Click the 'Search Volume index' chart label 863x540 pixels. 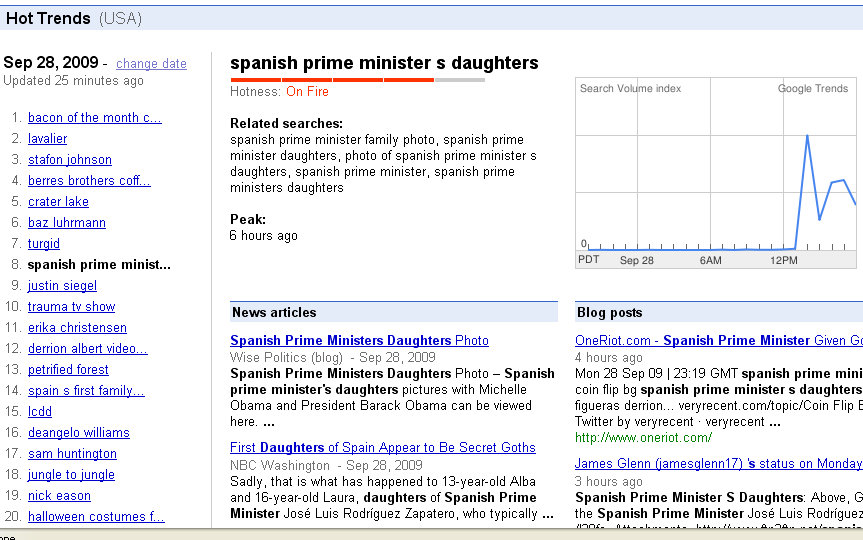pos(630,89)
